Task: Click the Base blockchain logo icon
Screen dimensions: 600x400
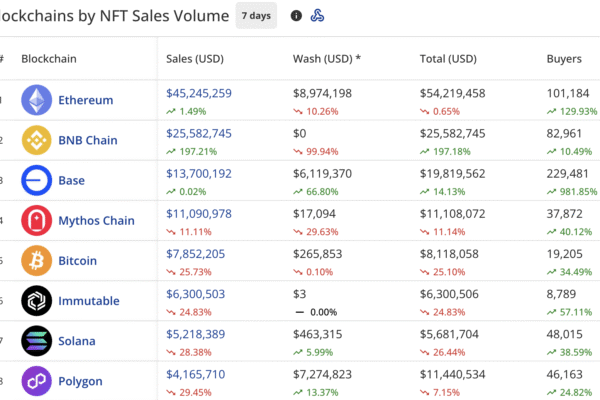Action: tap(37, 180)
